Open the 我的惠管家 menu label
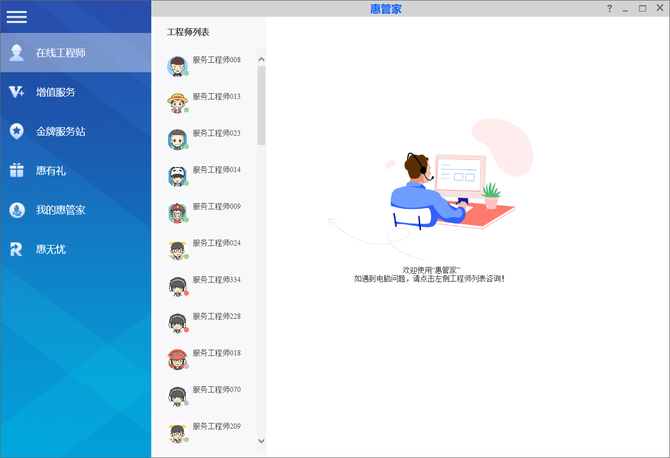 coord(61,210)
